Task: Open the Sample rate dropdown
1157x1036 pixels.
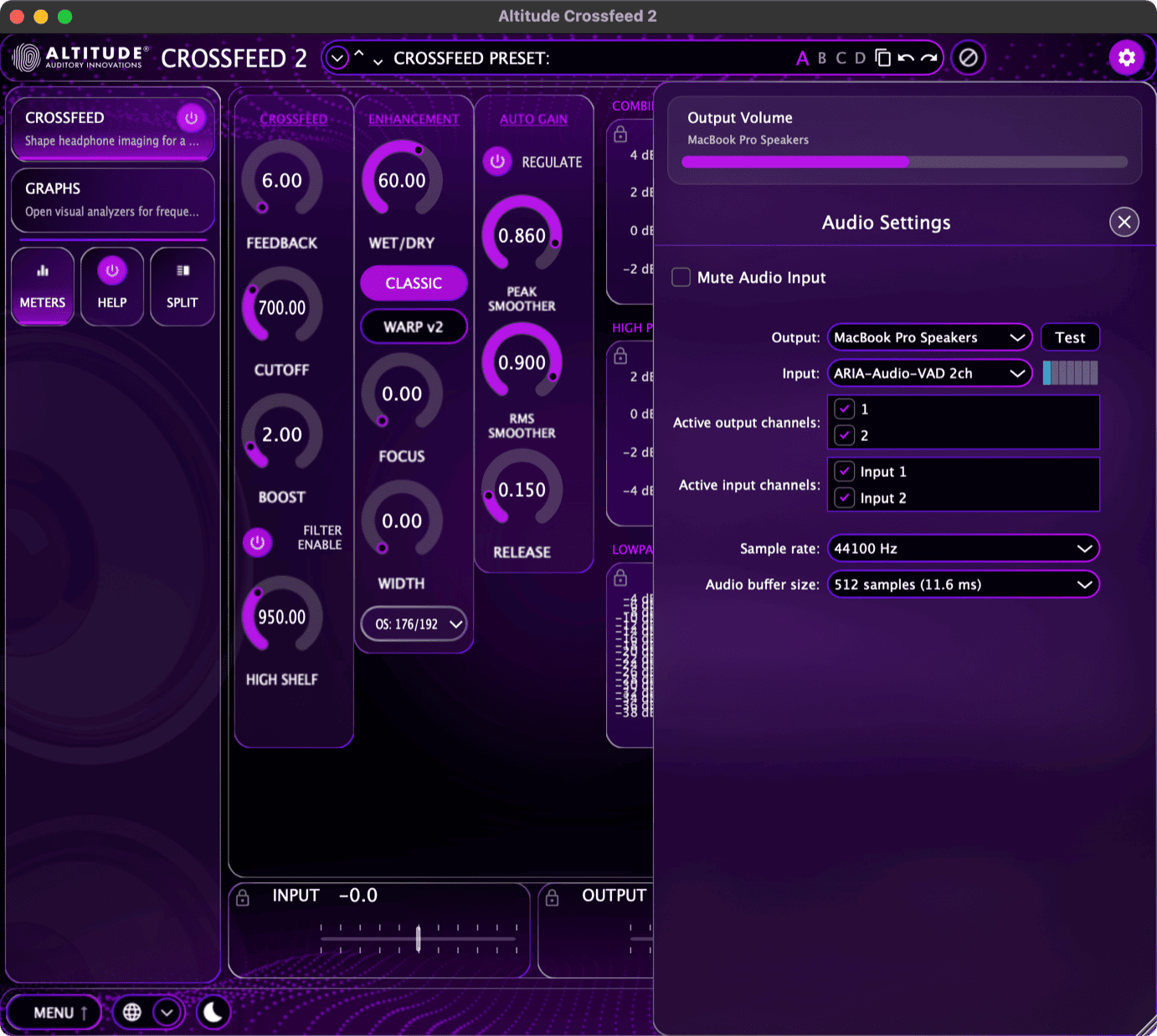Action: [964, 548]
